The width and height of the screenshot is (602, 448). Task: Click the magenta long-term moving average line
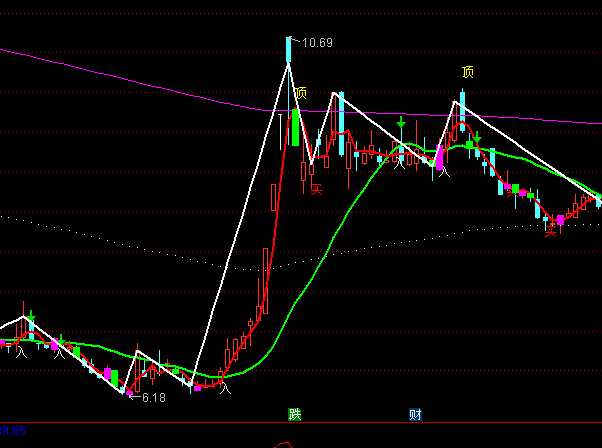[x=150, y=78]
